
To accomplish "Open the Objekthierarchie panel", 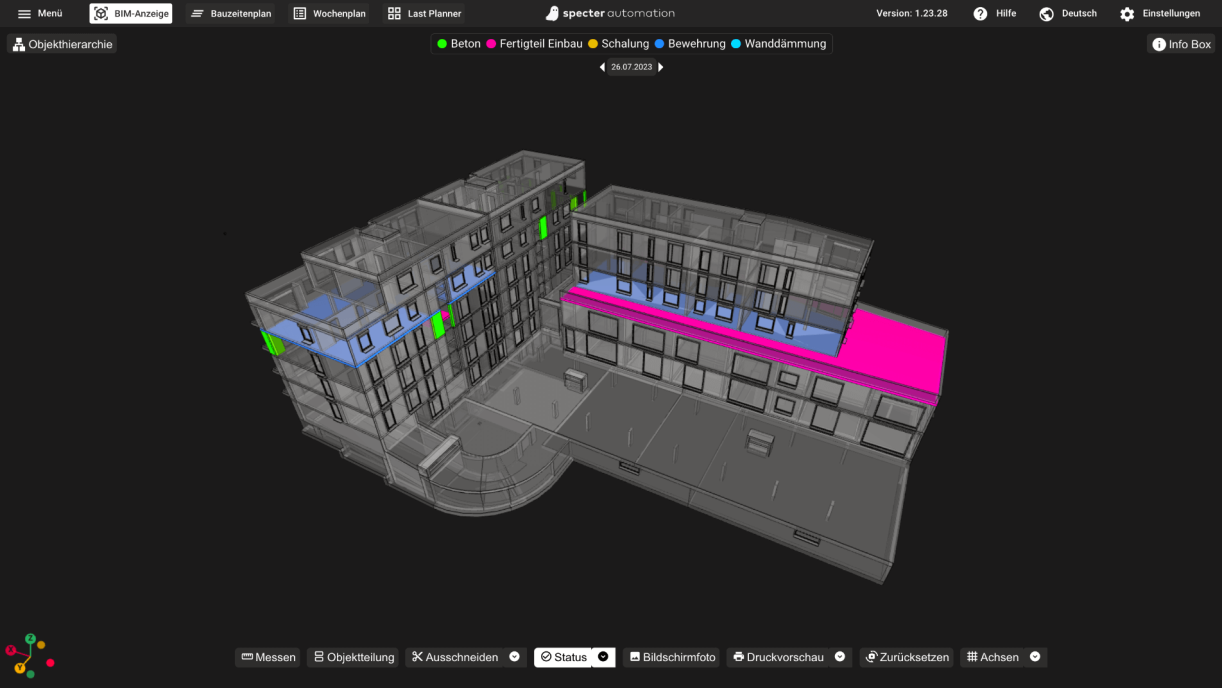I will click(x=62, y=44).
